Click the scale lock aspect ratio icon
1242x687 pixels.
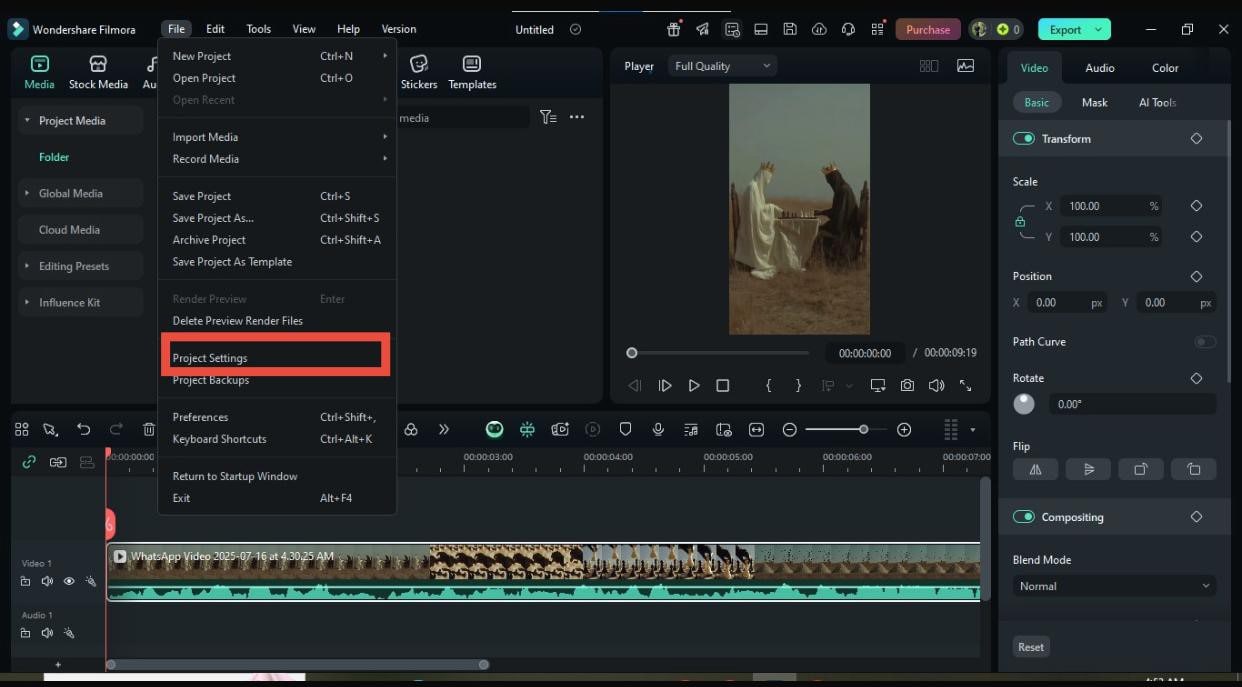click(1020, 221)
